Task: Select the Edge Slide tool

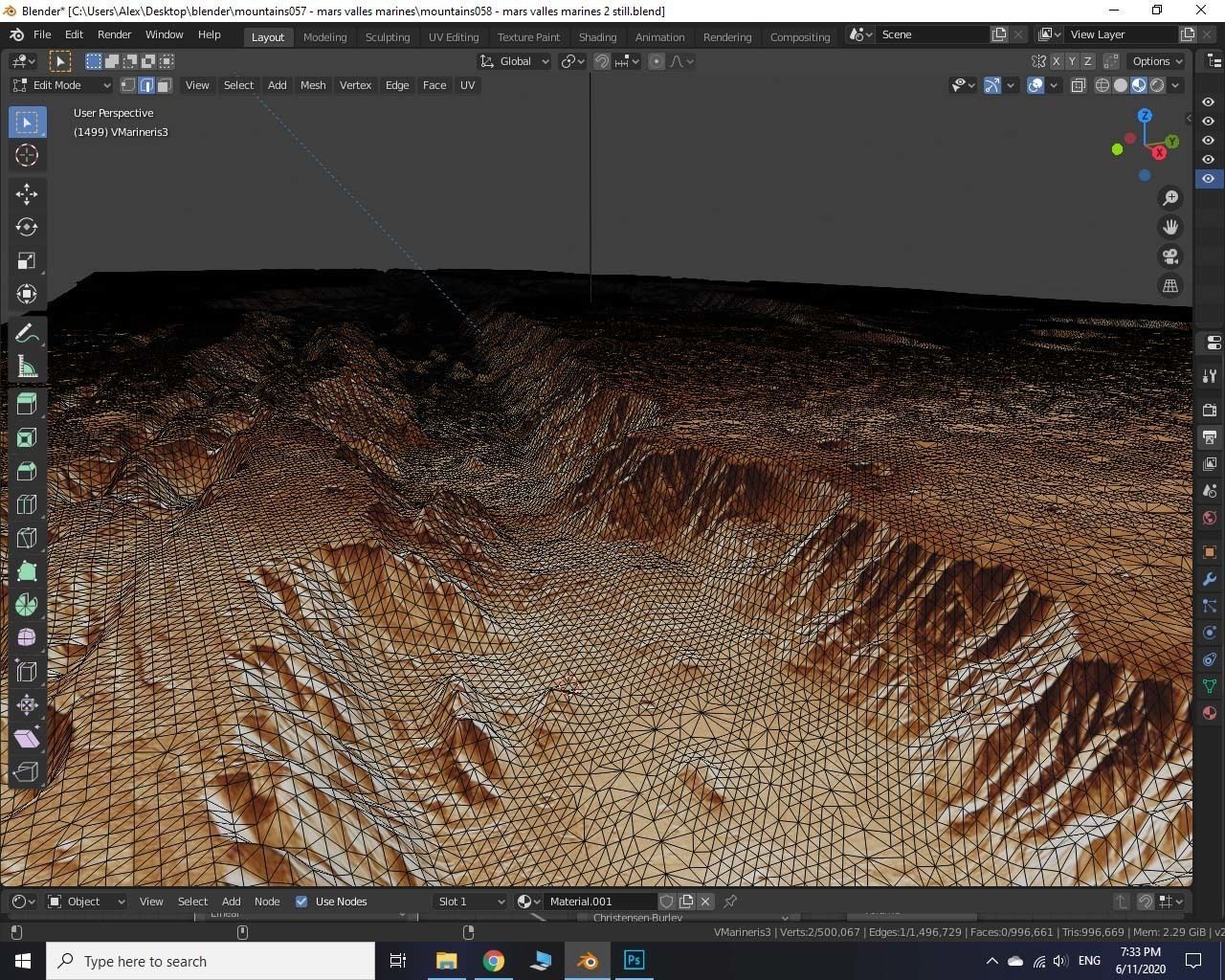Action: 27,672
